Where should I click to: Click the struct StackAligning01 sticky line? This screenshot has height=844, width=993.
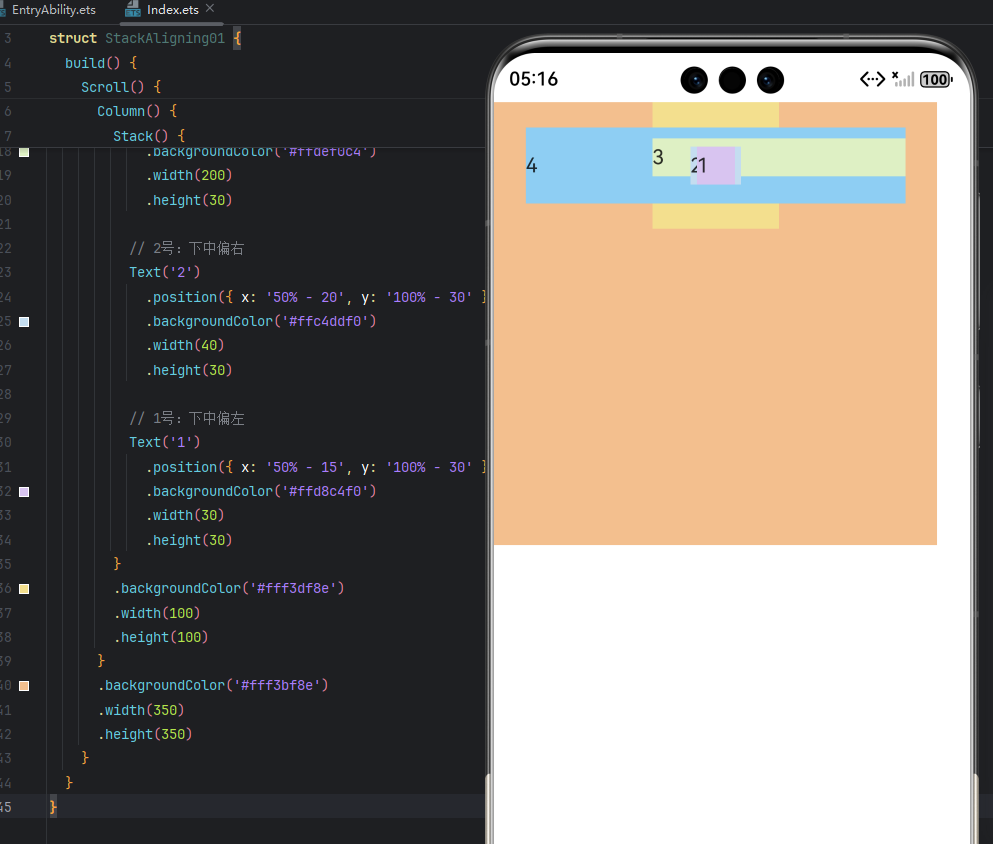tap(145, 38)
